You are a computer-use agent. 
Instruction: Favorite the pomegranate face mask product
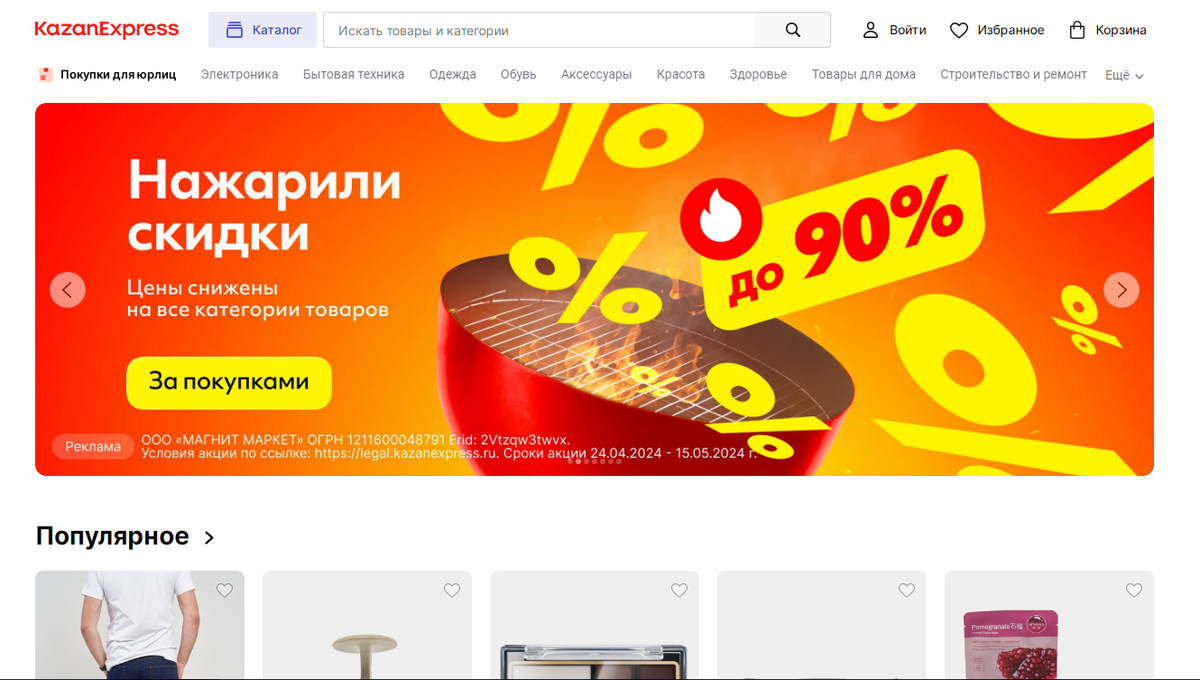pos(1133,590)
